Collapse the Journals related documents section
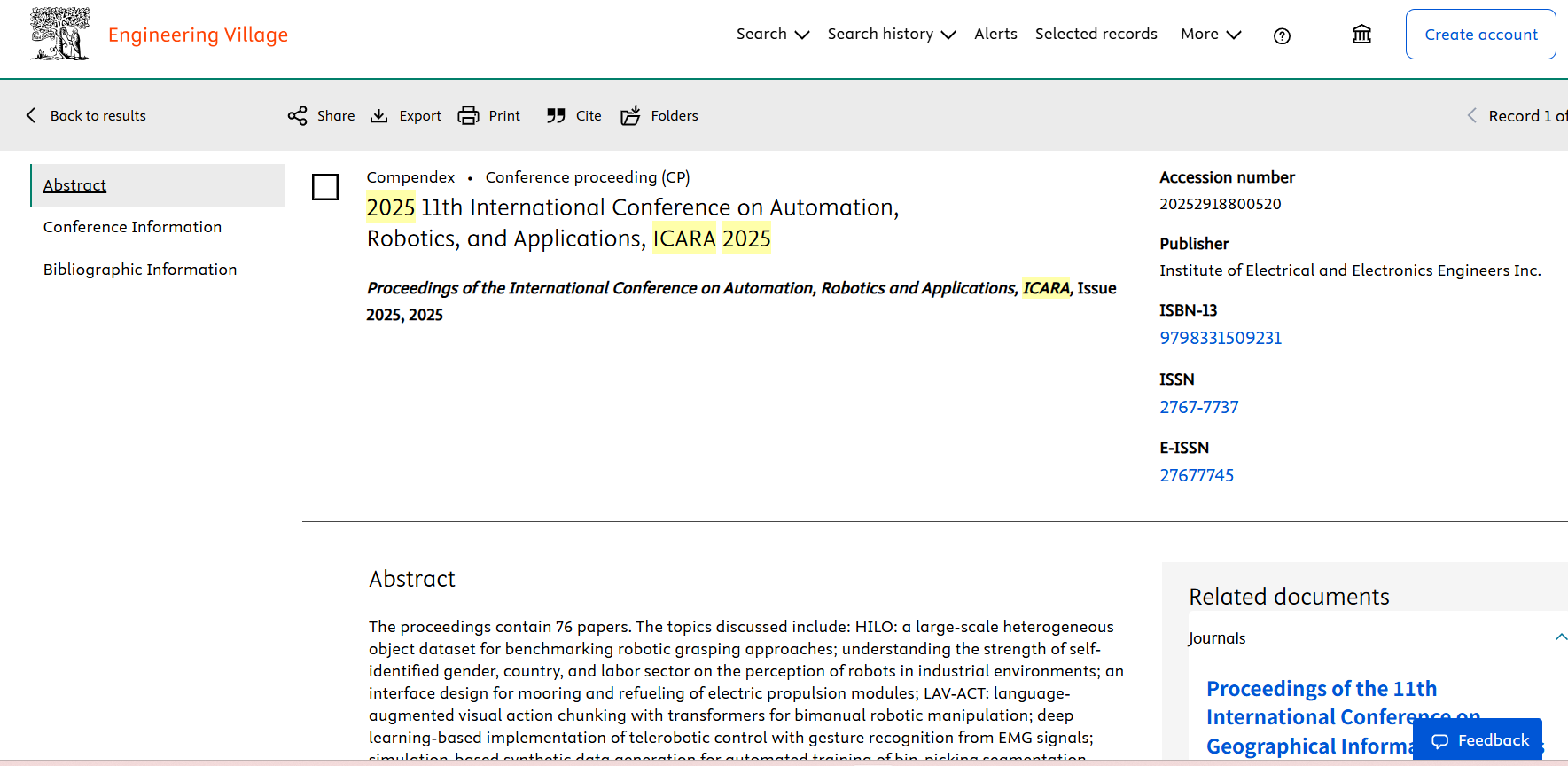The image size is (1568, 766). click(1560, 637)
